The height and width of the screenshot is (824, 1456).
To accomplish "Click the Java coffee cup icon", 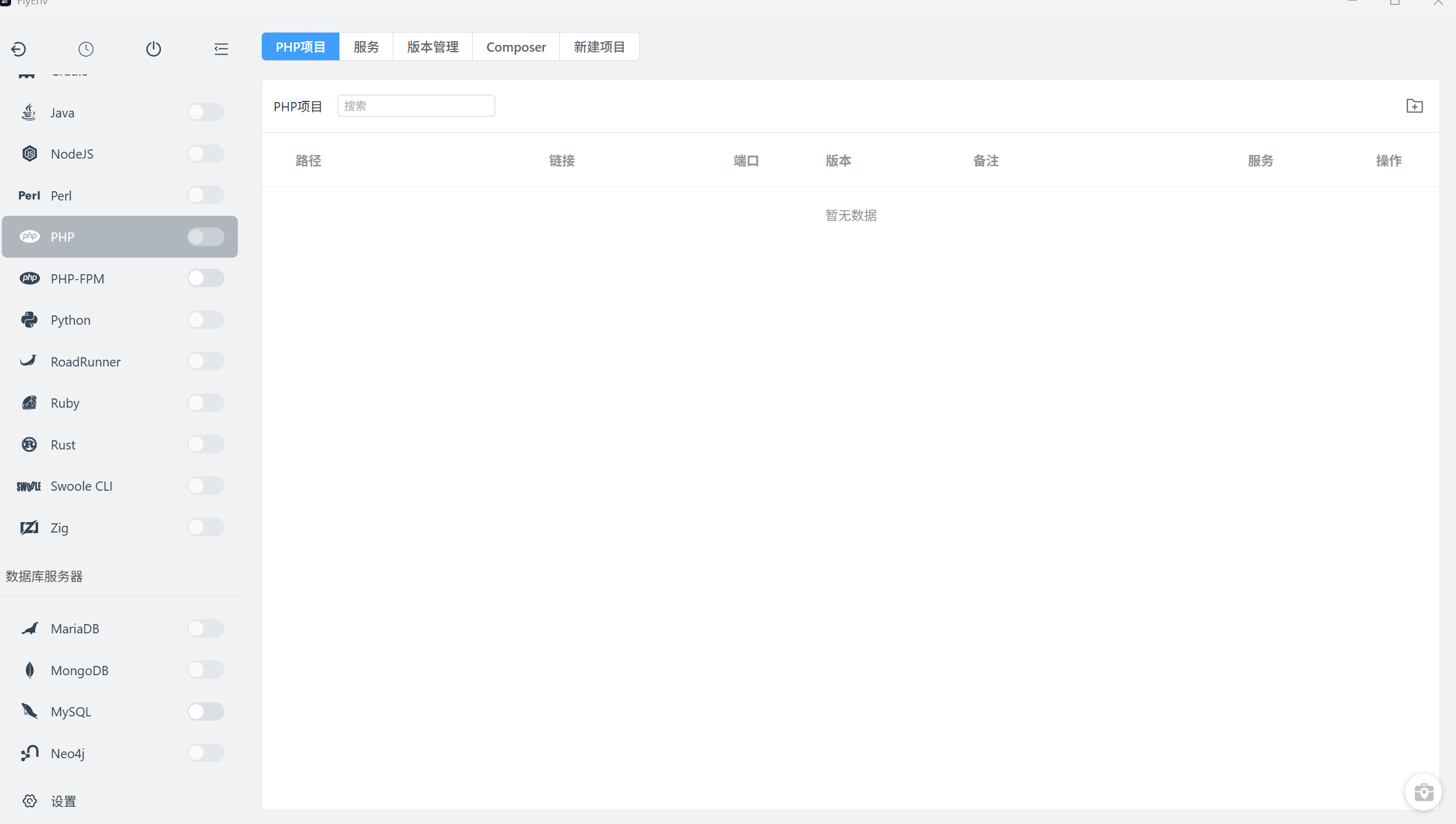I will [29, 113].
